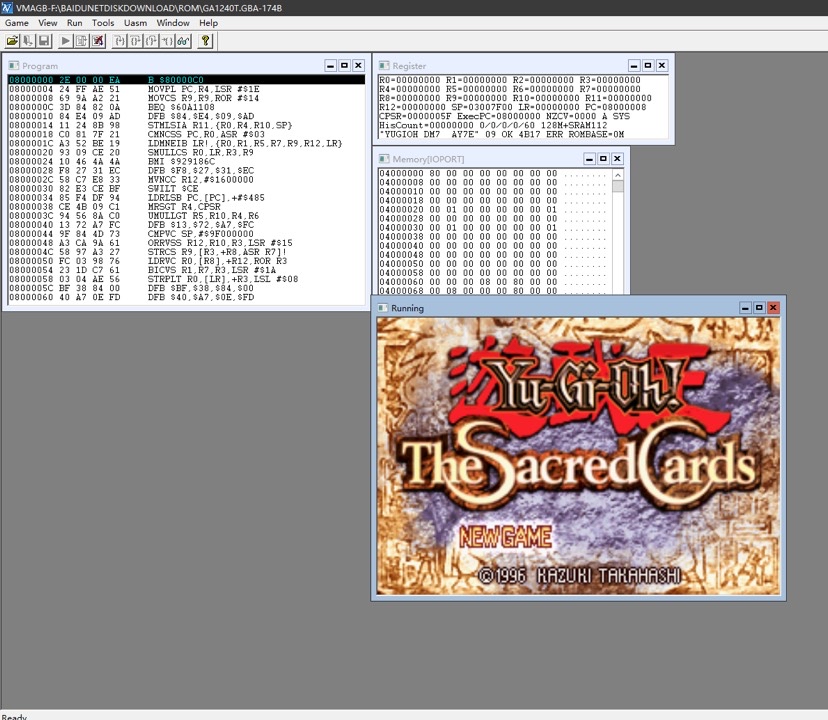Click the step into braces icon

119,41
